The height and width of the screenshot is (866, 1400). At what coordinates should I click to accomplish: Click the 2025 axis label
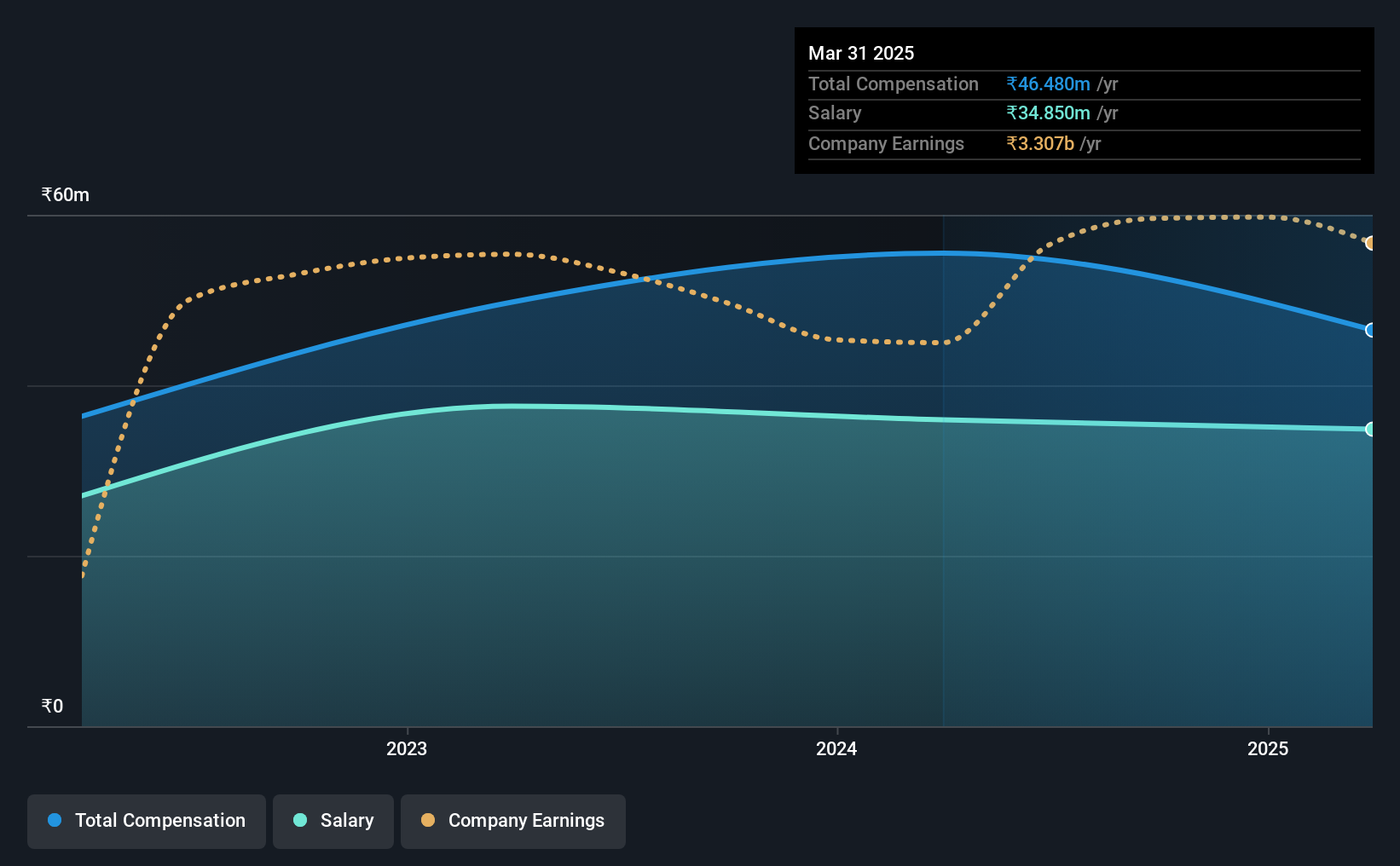[x=1268, y=748]
